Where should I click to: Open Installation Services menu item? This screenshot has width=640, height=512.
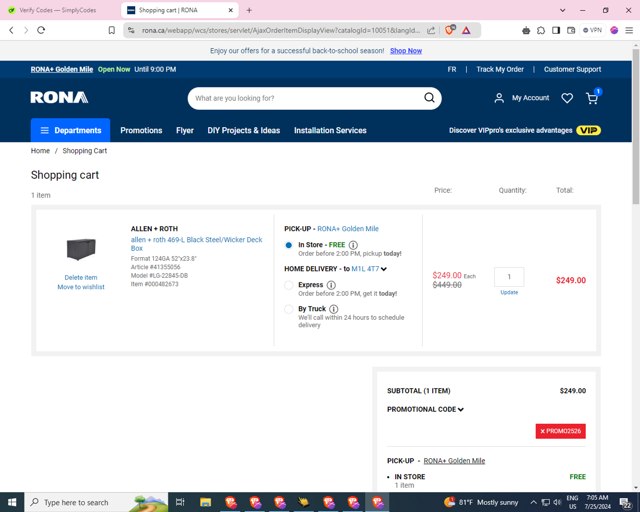(330, 130)
